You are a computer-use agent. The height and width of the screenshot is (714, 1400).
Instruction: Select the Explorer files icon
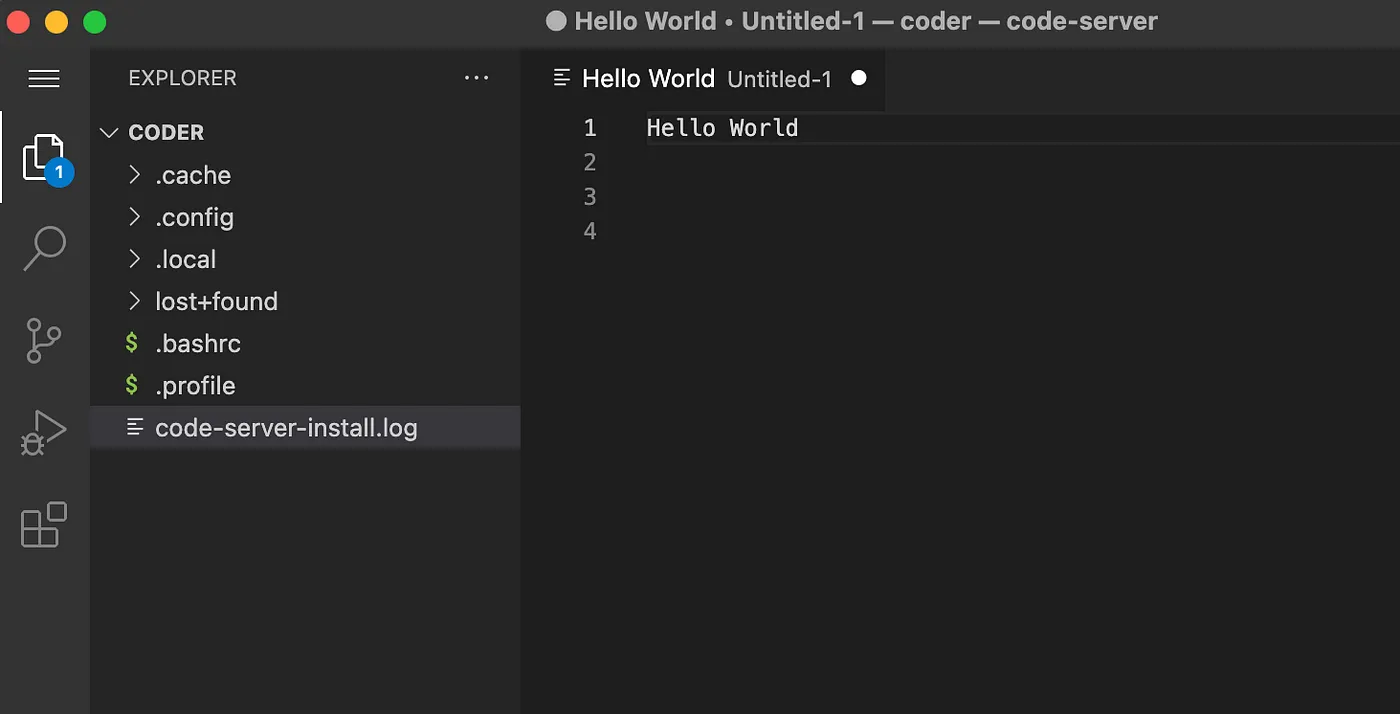[44, 157]
